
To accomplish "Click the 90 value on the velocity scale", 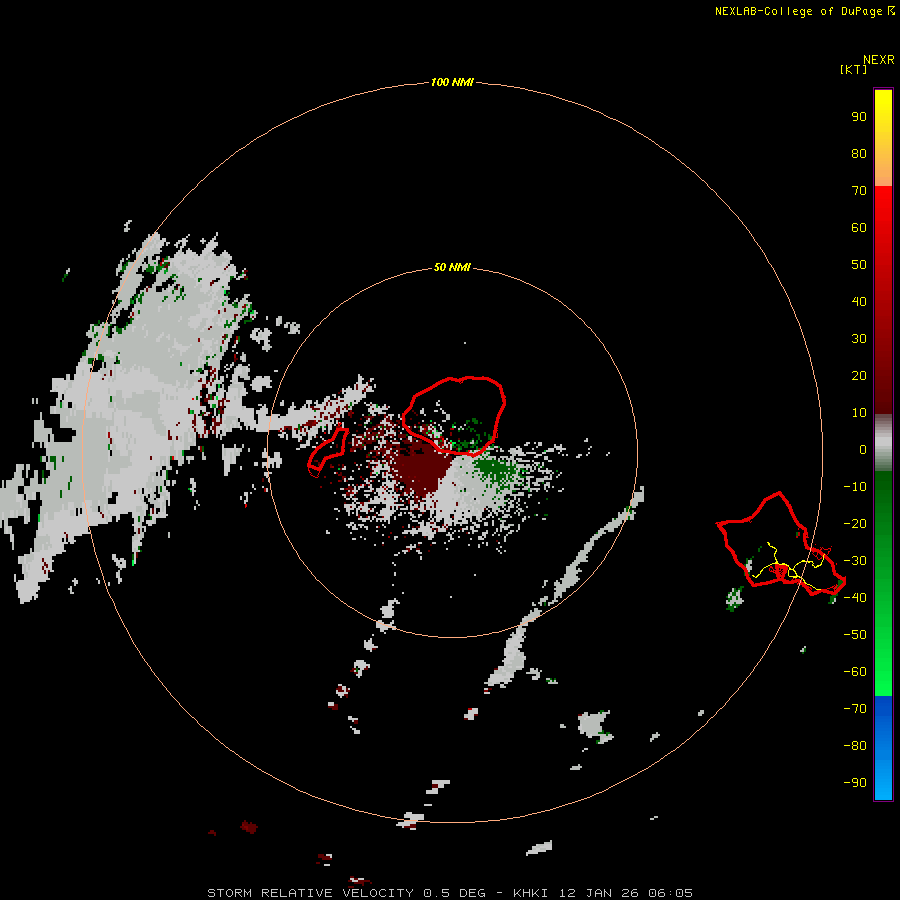I will coord(859,117).
